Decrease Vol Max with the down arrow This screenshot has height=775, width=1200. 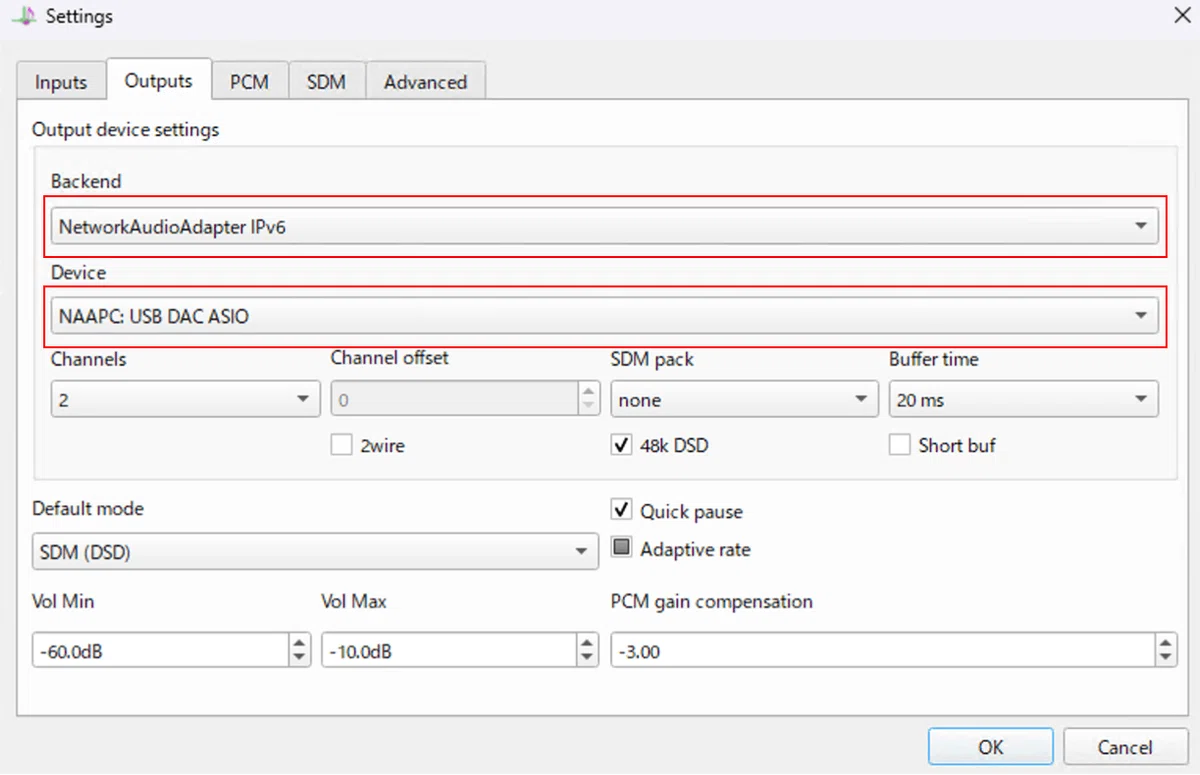587,660
